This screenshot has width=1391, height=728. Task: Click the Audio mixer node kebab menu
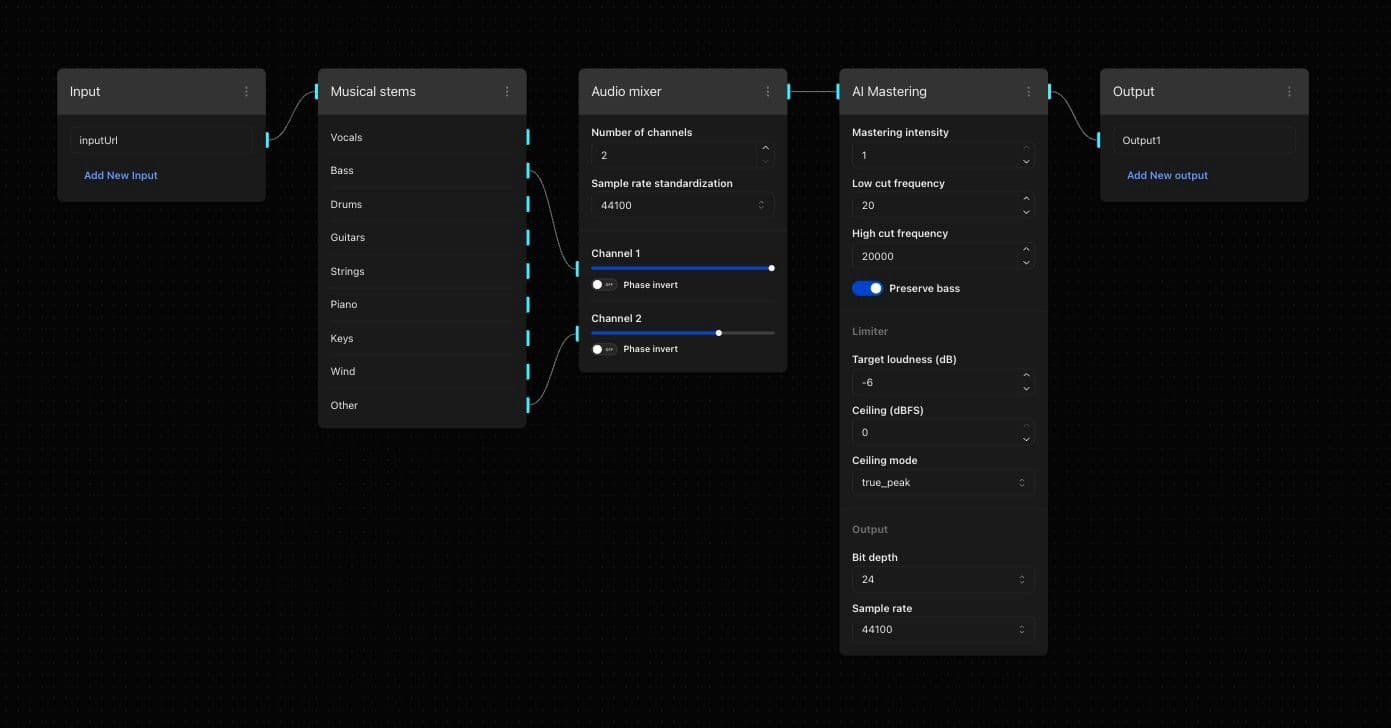click(x=768, y=92)
